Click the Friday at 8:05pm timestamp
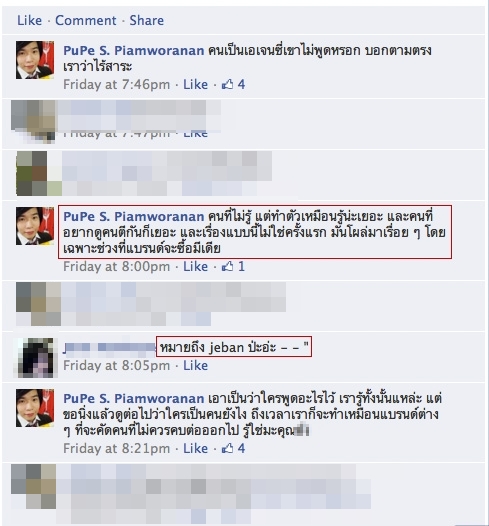Image resolution: width=489 pixels, height=526 pixels. pyautogui.click(x=116, y=365)
